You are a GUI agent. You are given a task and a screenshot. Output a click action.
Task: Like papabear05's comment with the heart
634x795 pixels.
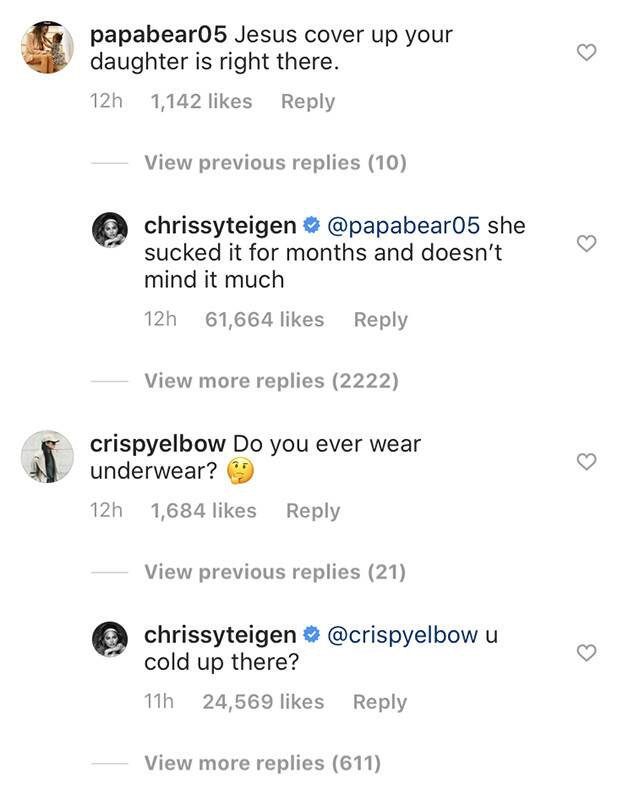click(586, 52)
